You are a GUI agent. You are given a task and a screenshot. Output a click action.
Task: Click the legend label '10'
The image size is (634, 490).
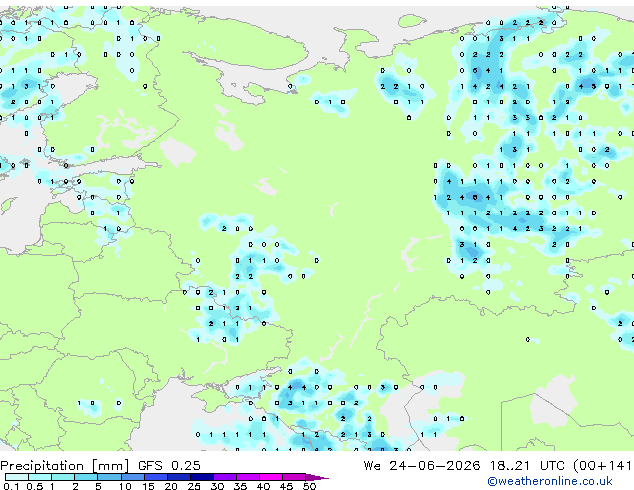125,486
